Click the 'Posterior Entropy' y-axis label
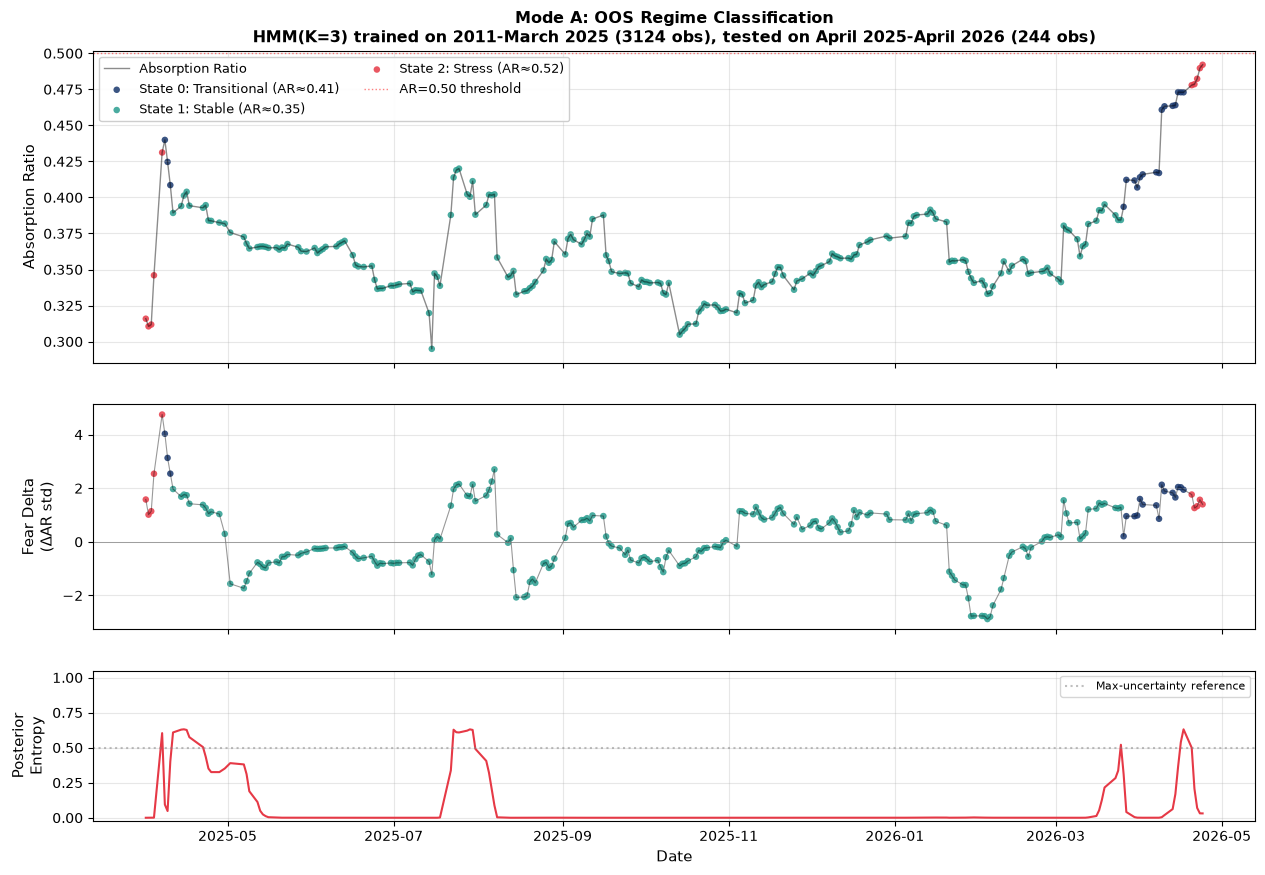Viewport: 1265px width, 875px height. tap(28, 745)
